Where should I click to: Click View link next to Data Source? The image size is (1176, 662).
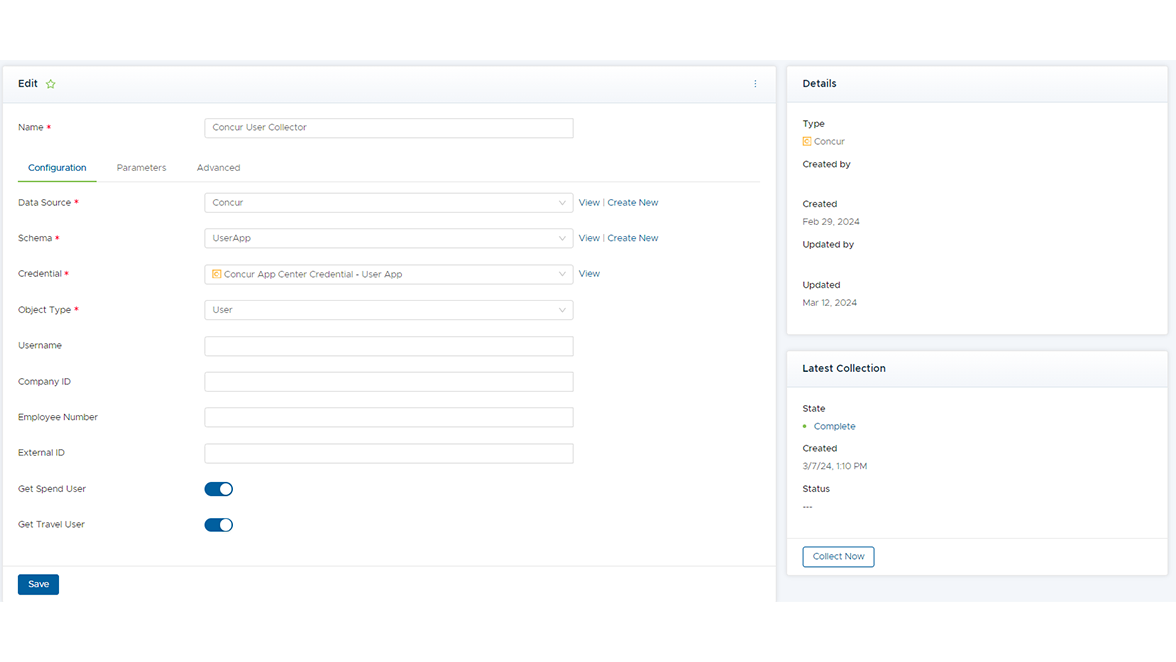coord(589,203)
